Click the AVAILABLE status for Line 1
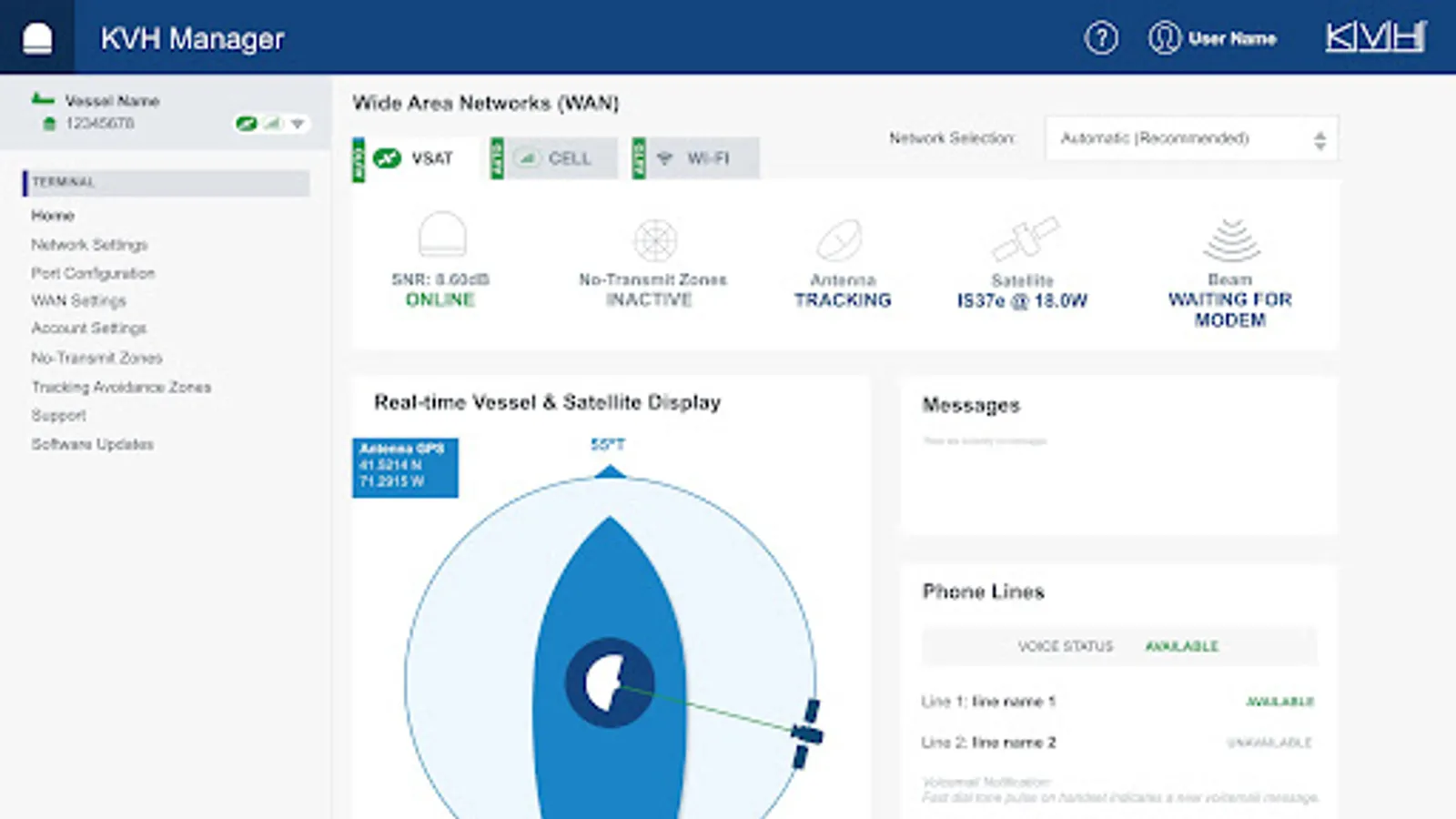The width and height of the screenshot is (1456, 819). click(x=1279, y=702)
